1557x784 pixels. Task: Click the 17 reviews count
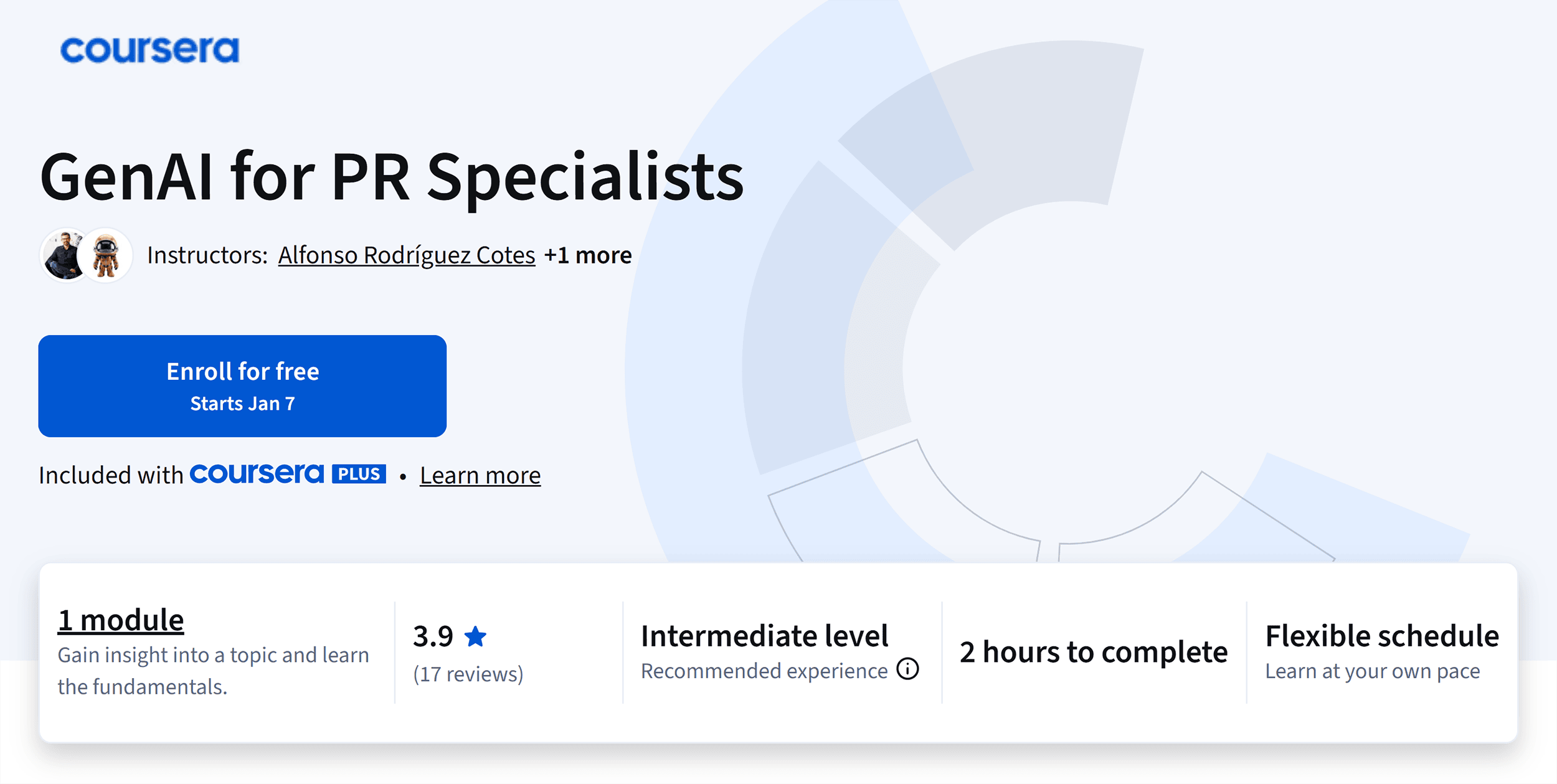(x=468, y=674)
